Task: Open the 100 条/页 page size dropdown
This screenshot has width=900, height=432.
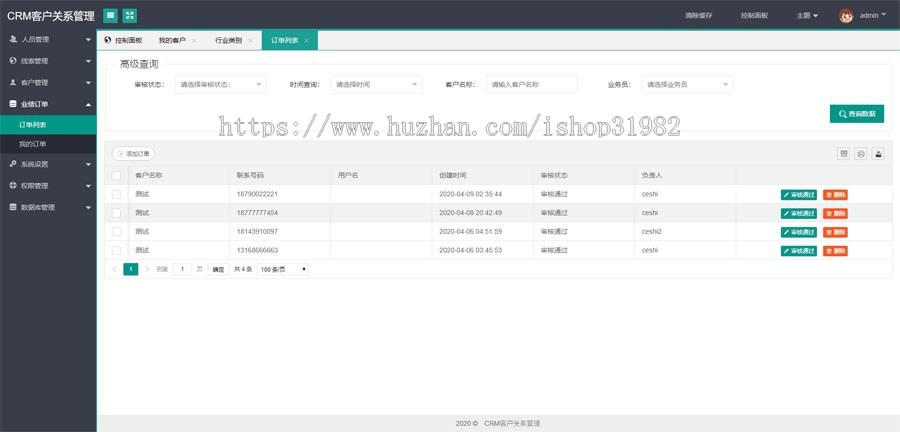Action: click(283, 269)
